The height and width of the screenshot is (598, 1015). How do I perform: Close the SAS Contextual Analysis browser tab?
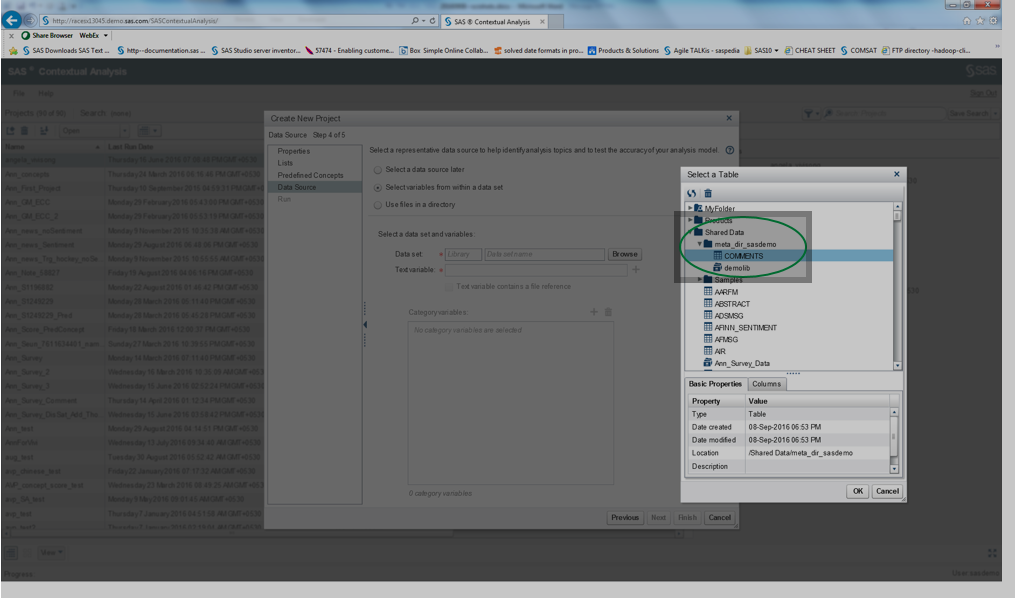tap(542, 21)
